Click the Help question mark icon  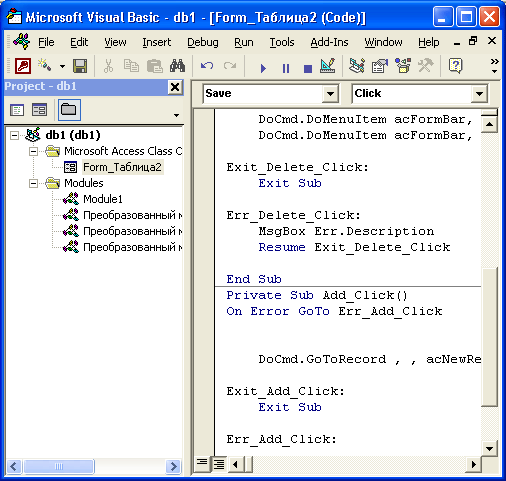click(455, 66)
